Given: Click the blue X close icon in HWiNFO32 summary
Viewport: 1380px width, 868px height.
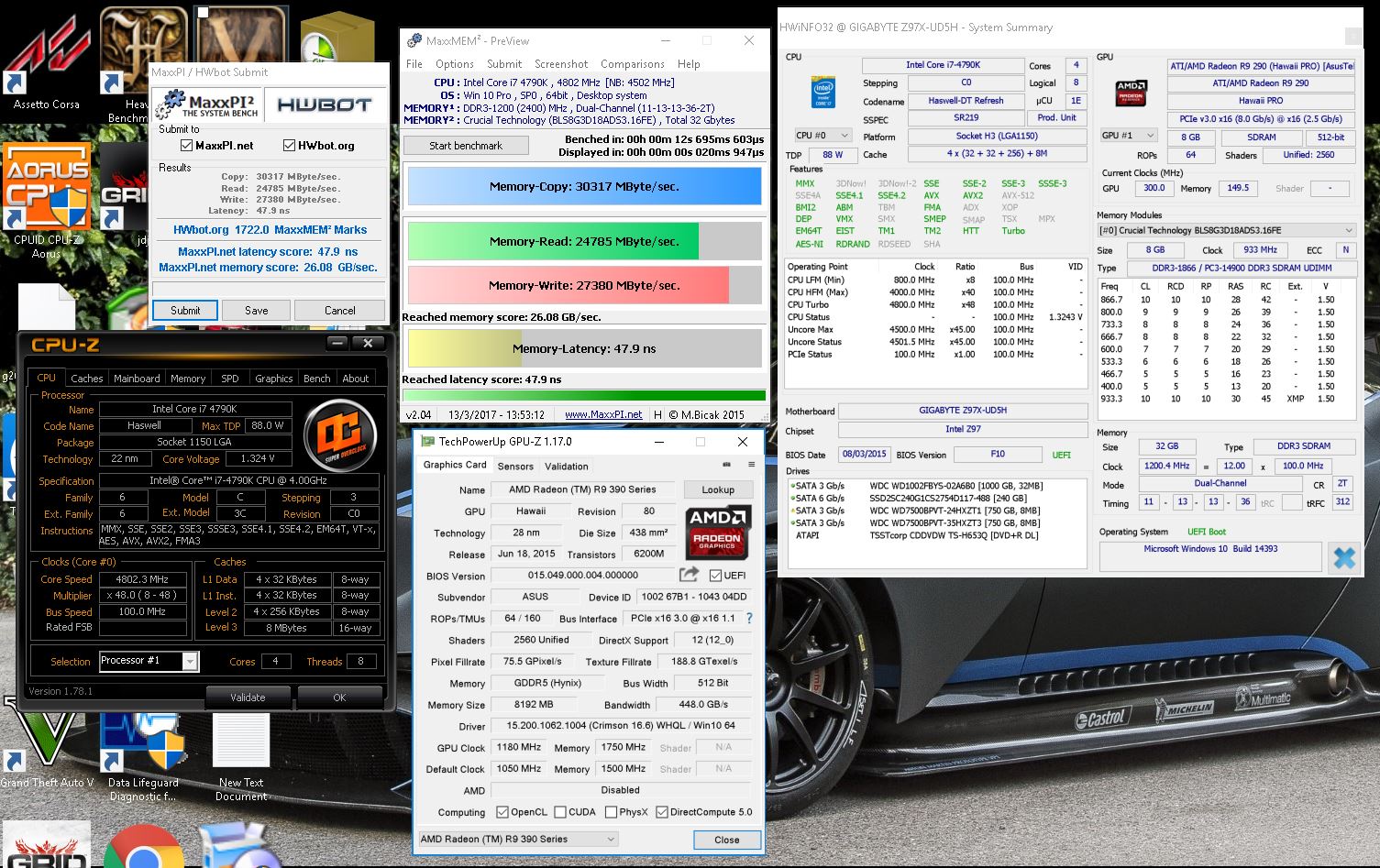Looking at the screenshot, I should click(1343, 557).
